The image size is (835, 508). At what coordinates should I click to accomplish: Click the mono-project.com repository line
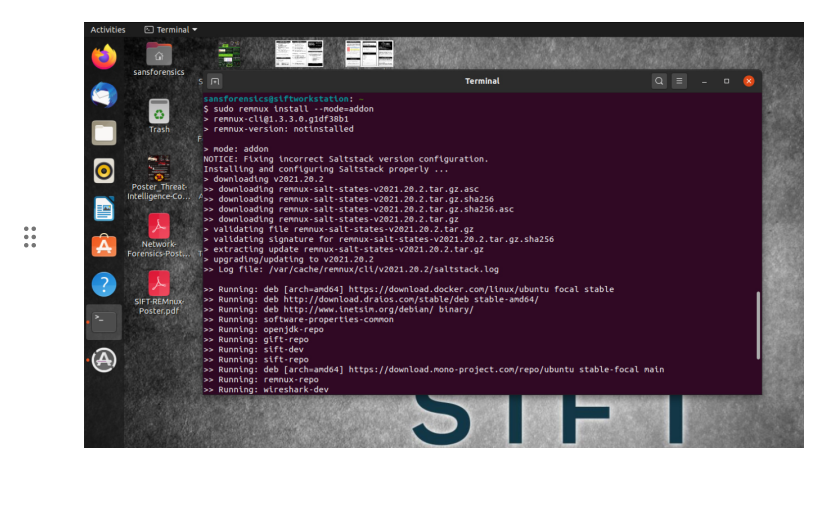tap(434, 370)
